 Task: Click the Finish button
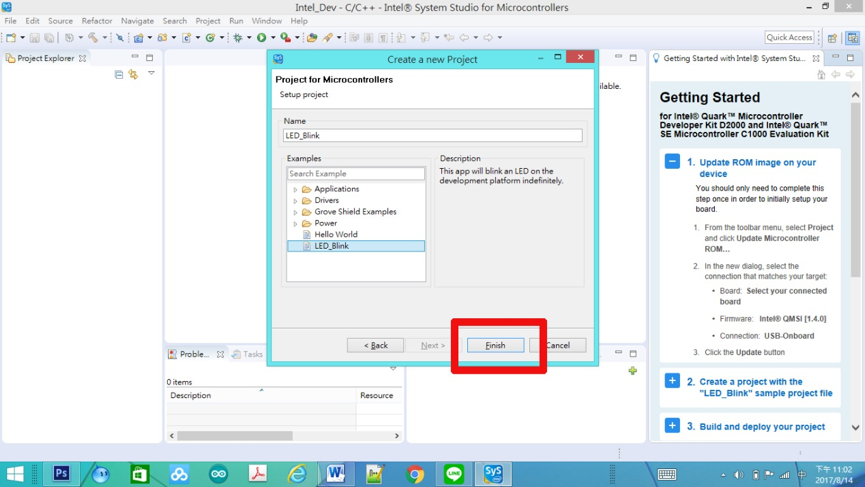[x=495, y=345]
